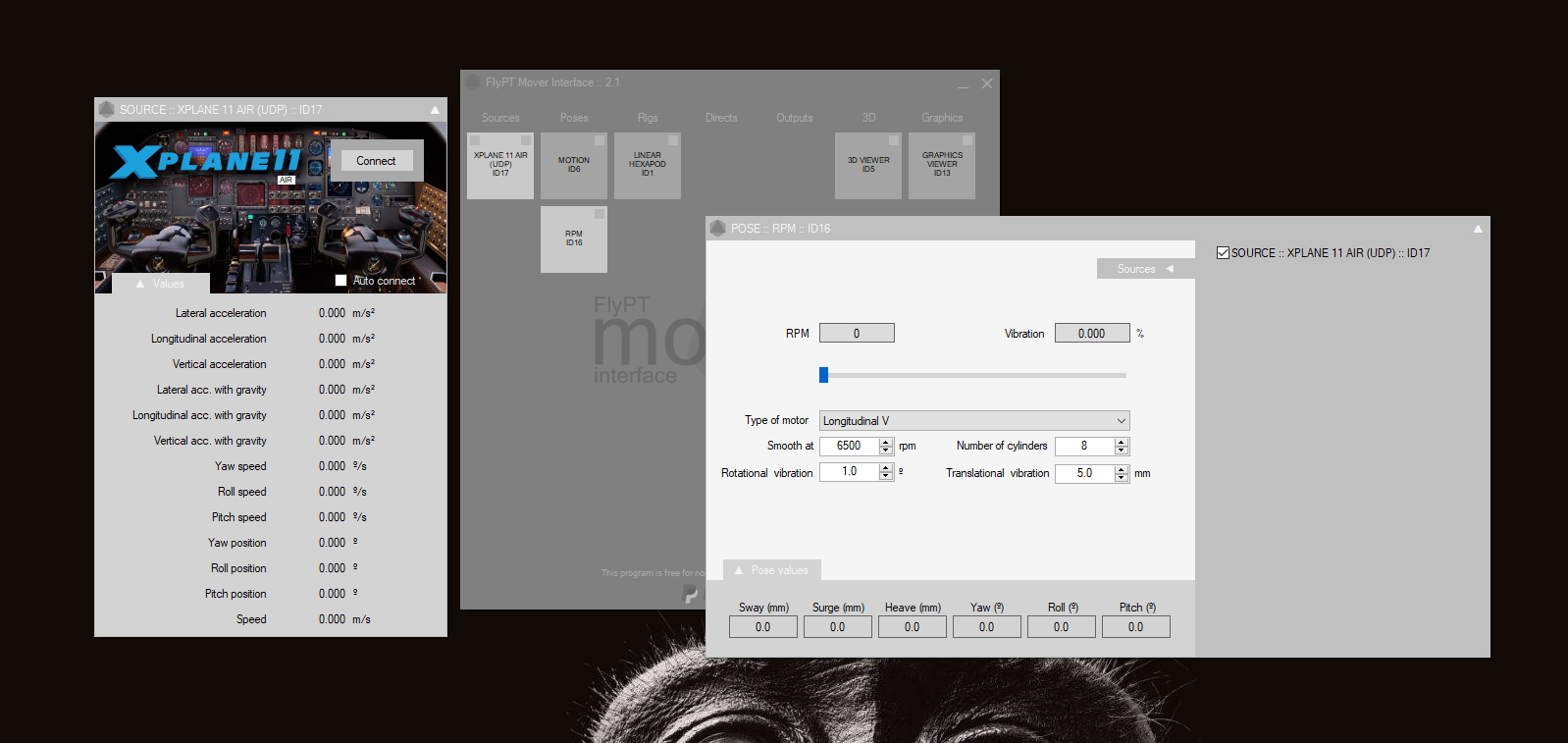
Task: Uncheck SOURCE XPLANE 11 AIR (UDP) ID17 checkbox
Action: [1223, 252]
